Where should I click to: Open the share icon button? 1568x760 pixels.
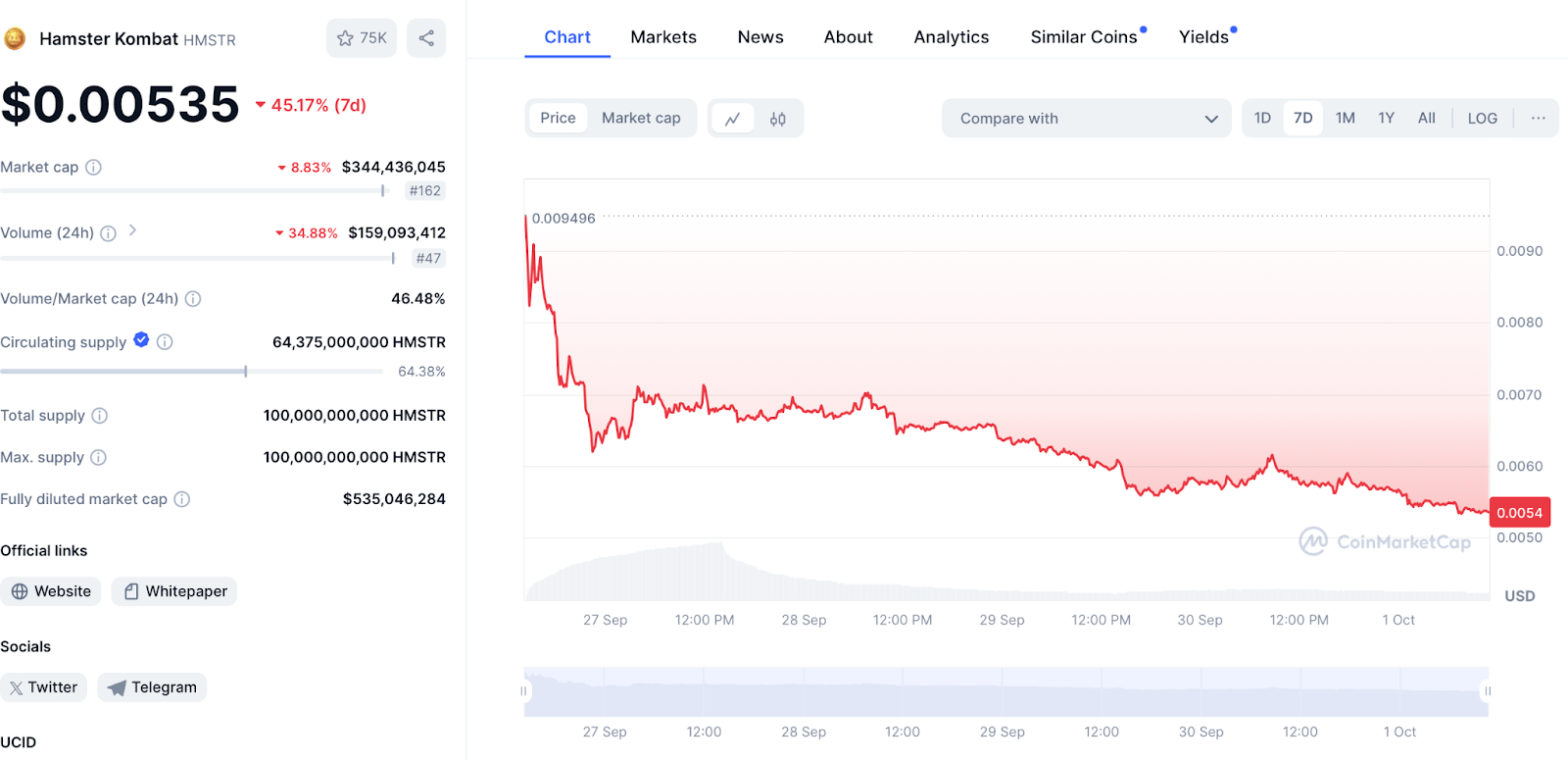(x=426, y=38)
